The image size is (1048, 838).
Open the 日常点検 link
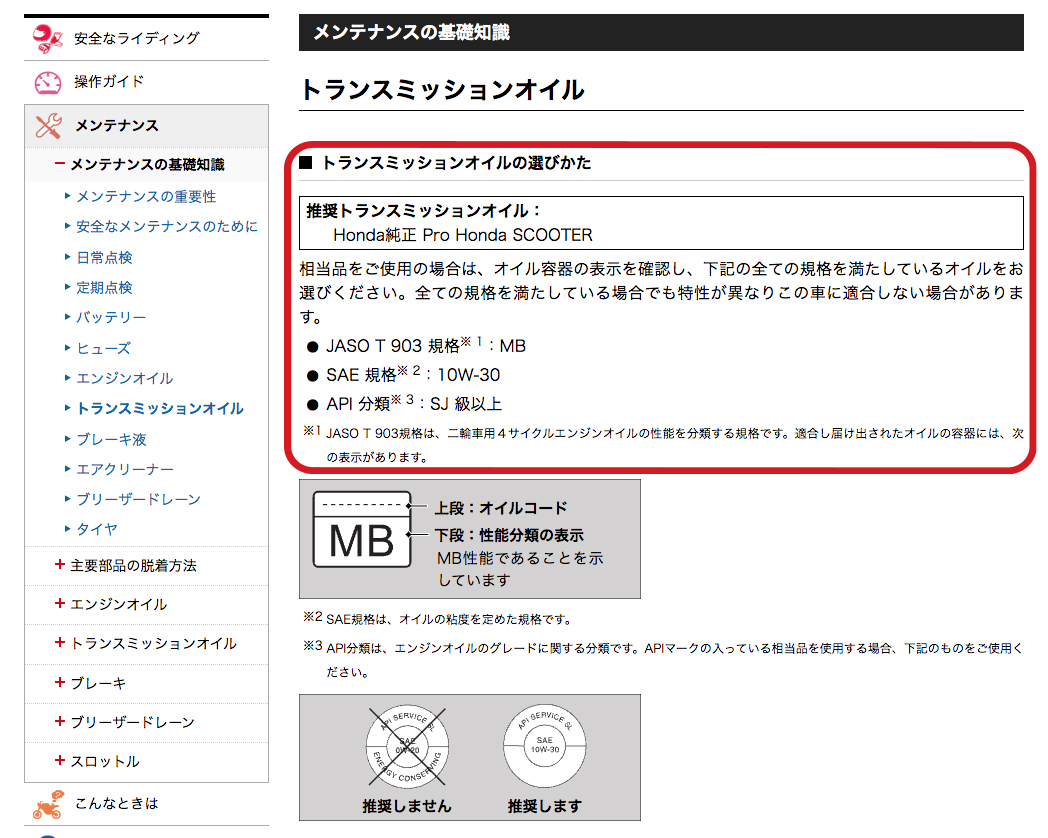click(x=104, y=257)
